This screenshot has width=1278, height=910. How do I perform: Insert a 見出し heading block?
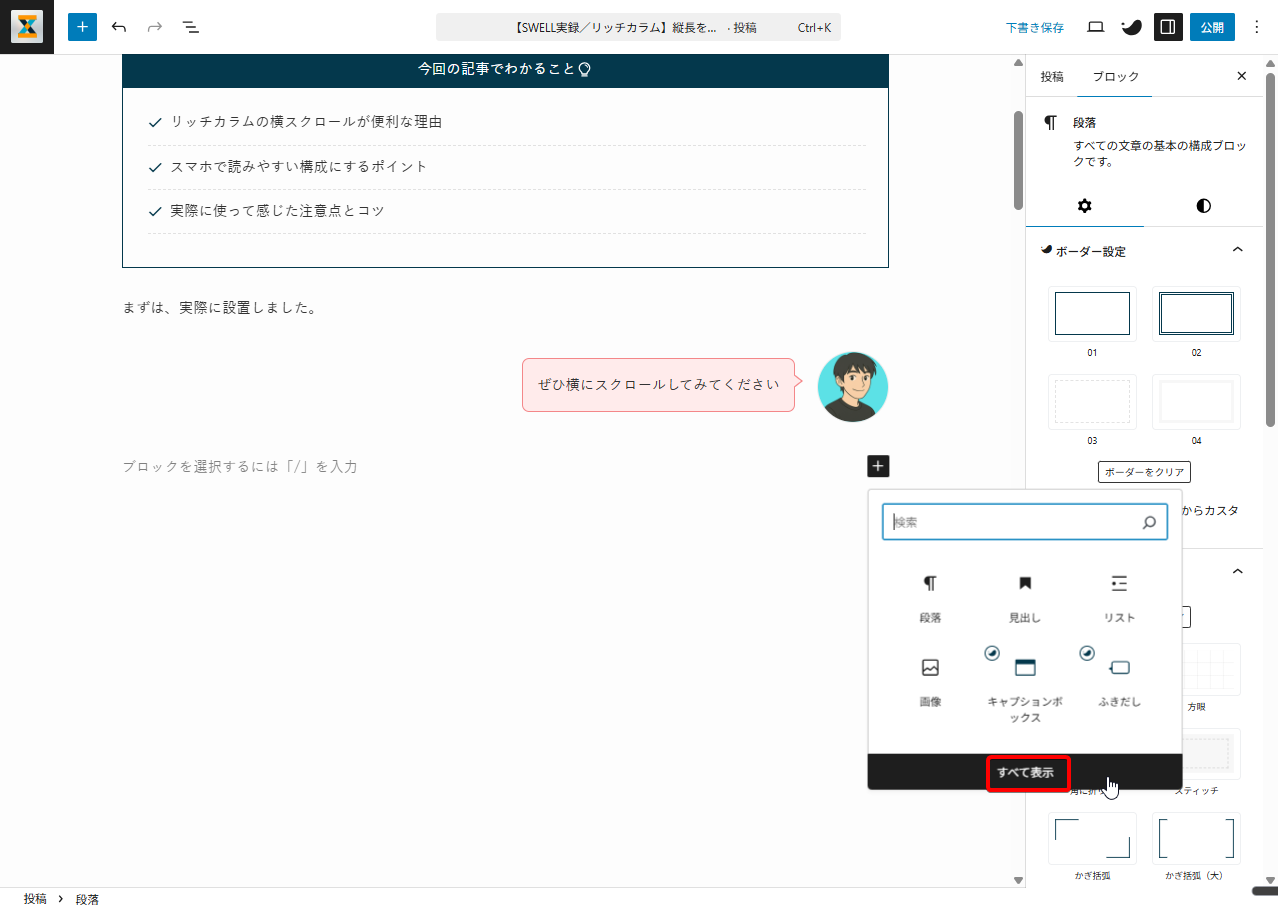tap(1024, 598)
